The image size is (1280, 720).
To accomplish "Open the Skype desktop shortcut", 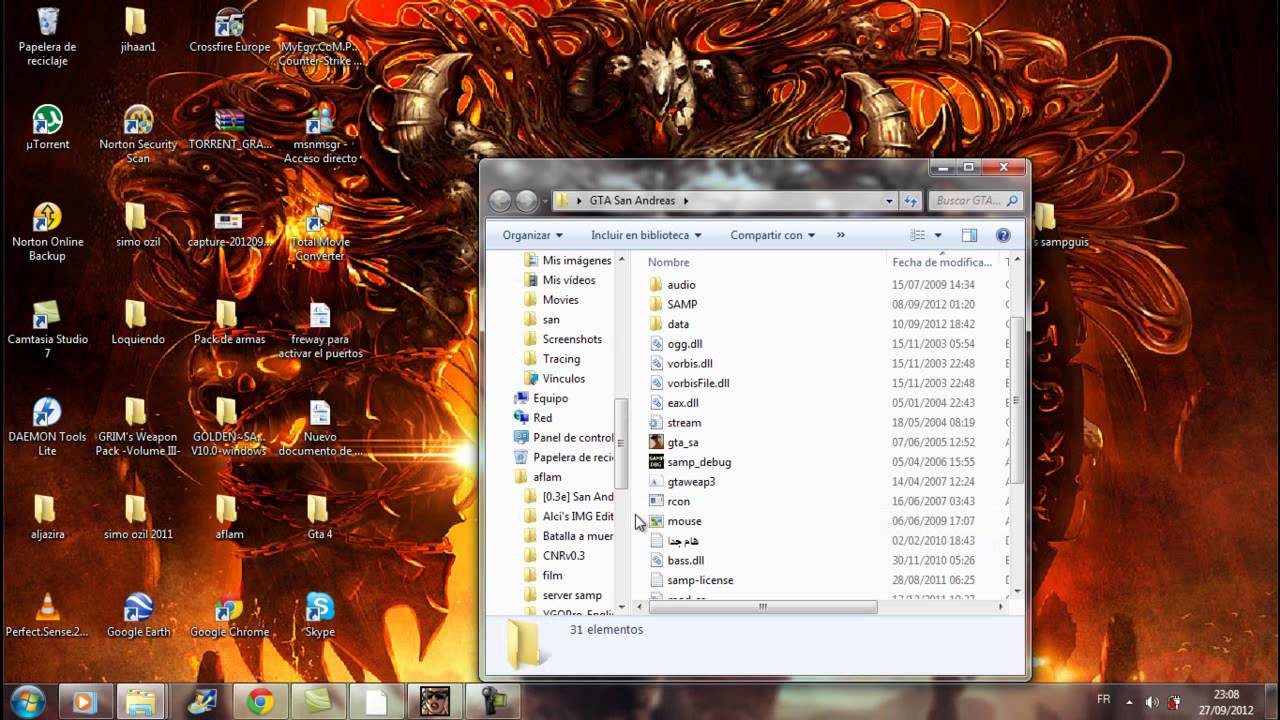I will (x=320, y=615).
